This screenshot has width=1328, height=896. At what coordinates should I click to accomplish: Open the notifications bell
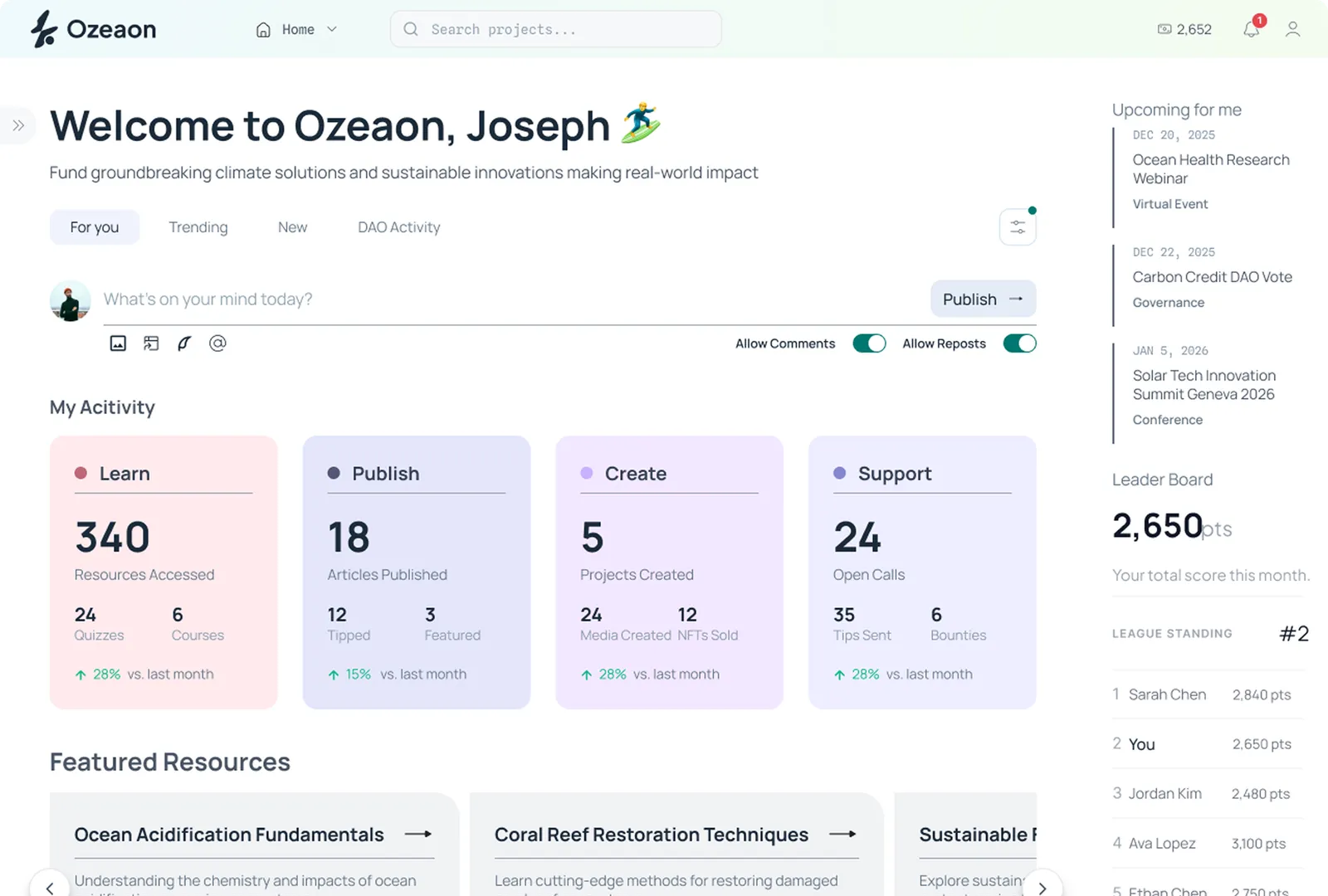[1252, 30]
